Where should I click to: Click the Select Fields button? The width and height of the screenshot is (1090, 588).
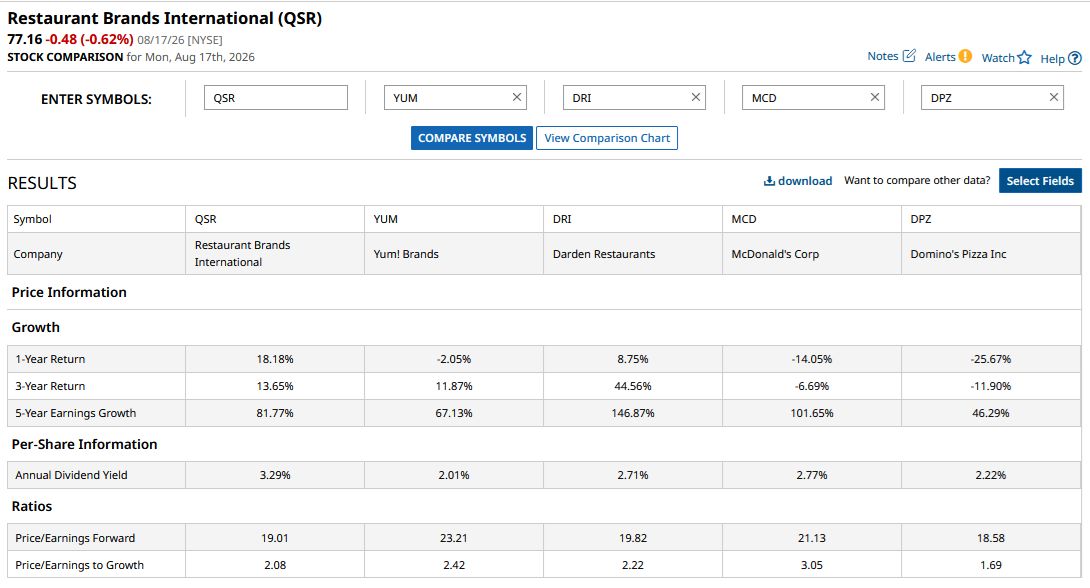point(1040,181)
